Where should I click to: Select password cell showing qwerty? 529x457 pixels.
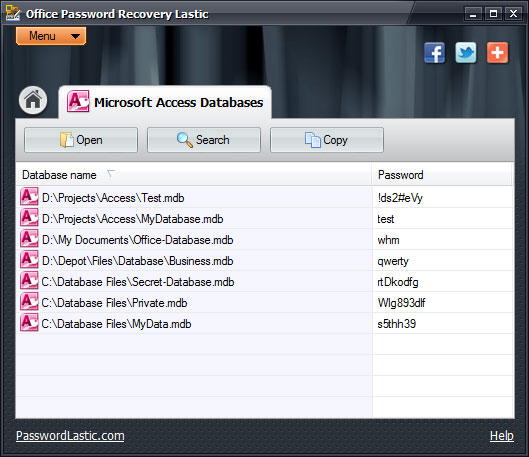click(443, 261)
